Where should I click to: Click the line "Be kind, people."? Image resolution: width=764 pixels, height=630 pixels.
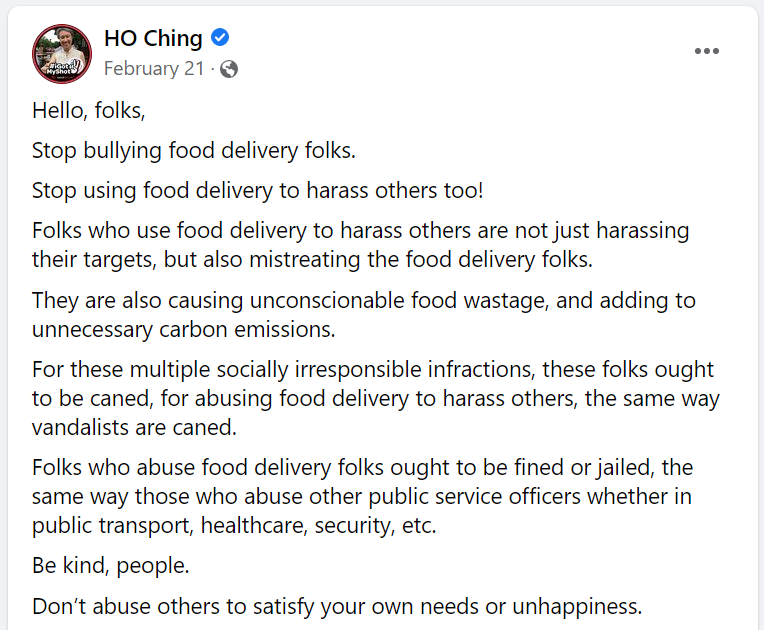[111, 566]
